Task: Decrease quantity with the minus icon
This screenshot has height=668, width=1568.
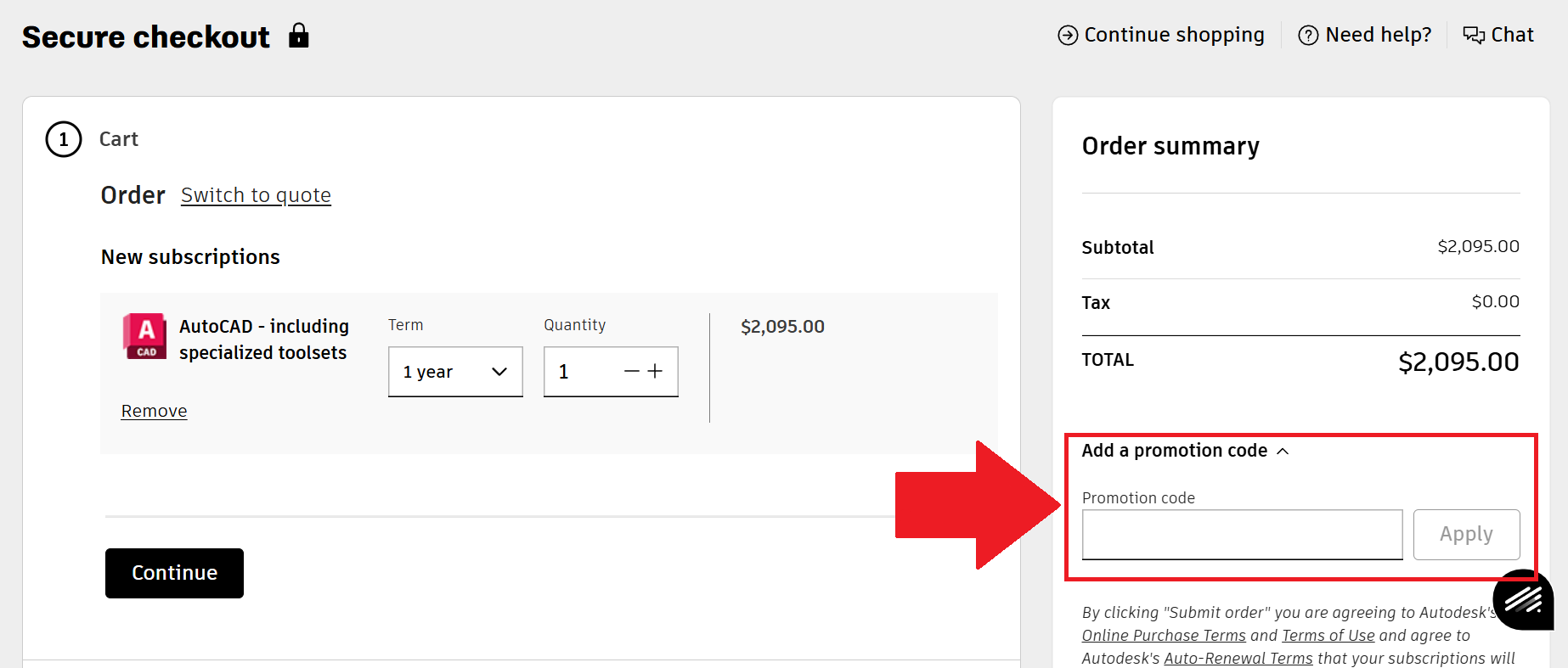Action: [631, 371]
